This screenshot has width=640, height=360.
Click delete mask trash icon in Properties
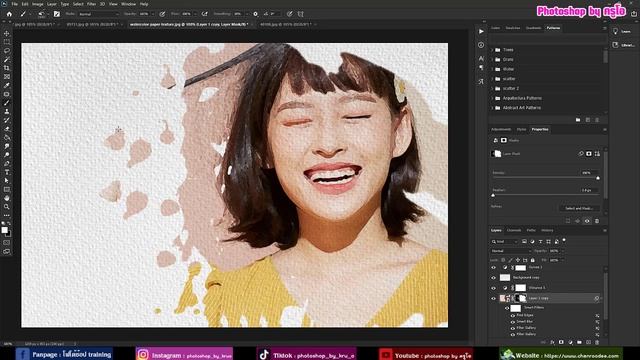point(597,221)
